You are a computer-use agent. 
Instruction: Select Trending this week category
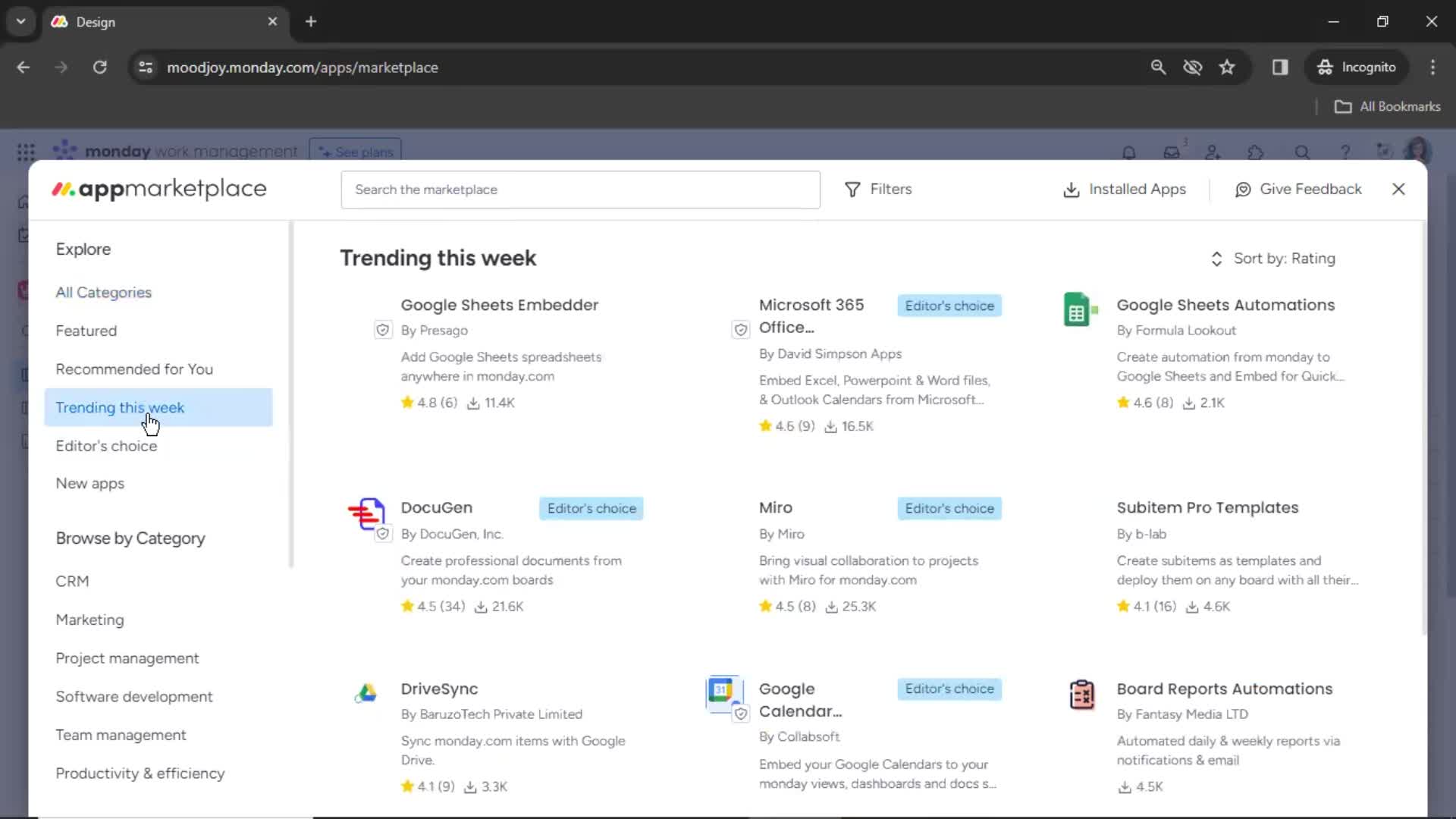coord(119,407)
